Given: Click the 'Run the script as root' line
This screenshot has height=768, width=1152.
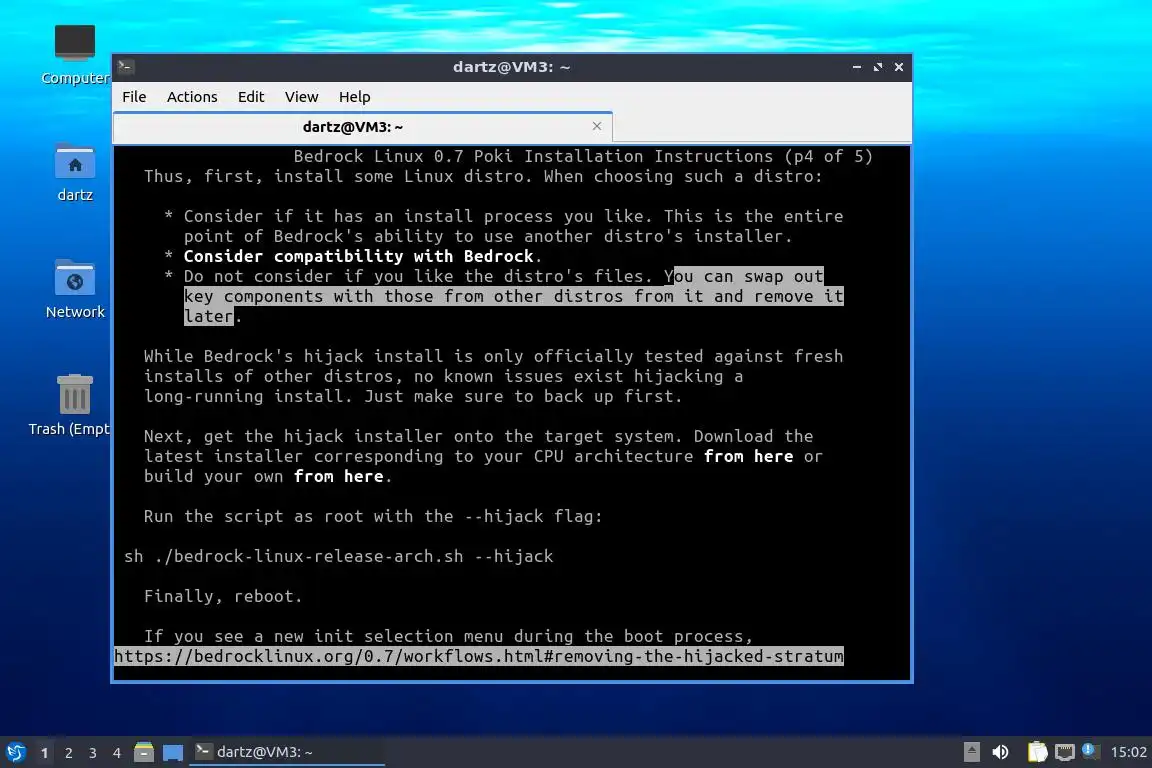Looking at the screenshot, I should (x=373, y=516).
